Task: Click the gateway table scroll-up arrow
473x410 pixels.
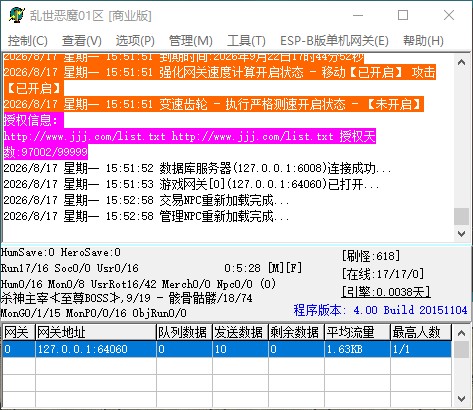Action: (x=462, y=333)
